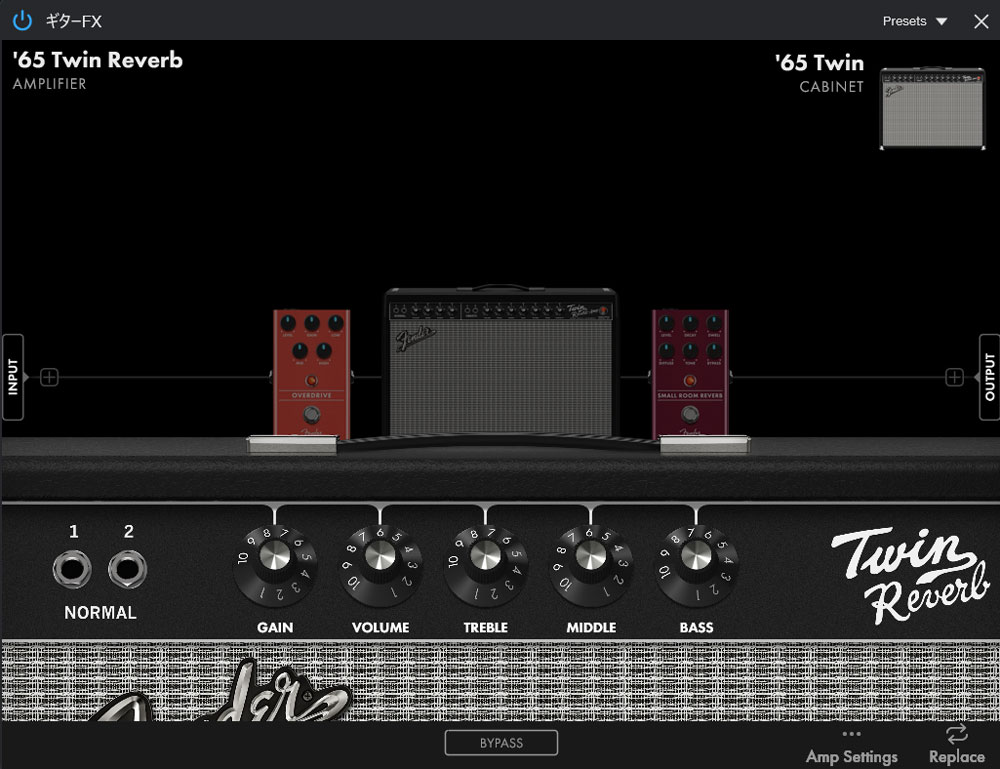
Task: Select the Twin Reverb amp in chain
Action: pyautogui.click(x=501, y=362)
